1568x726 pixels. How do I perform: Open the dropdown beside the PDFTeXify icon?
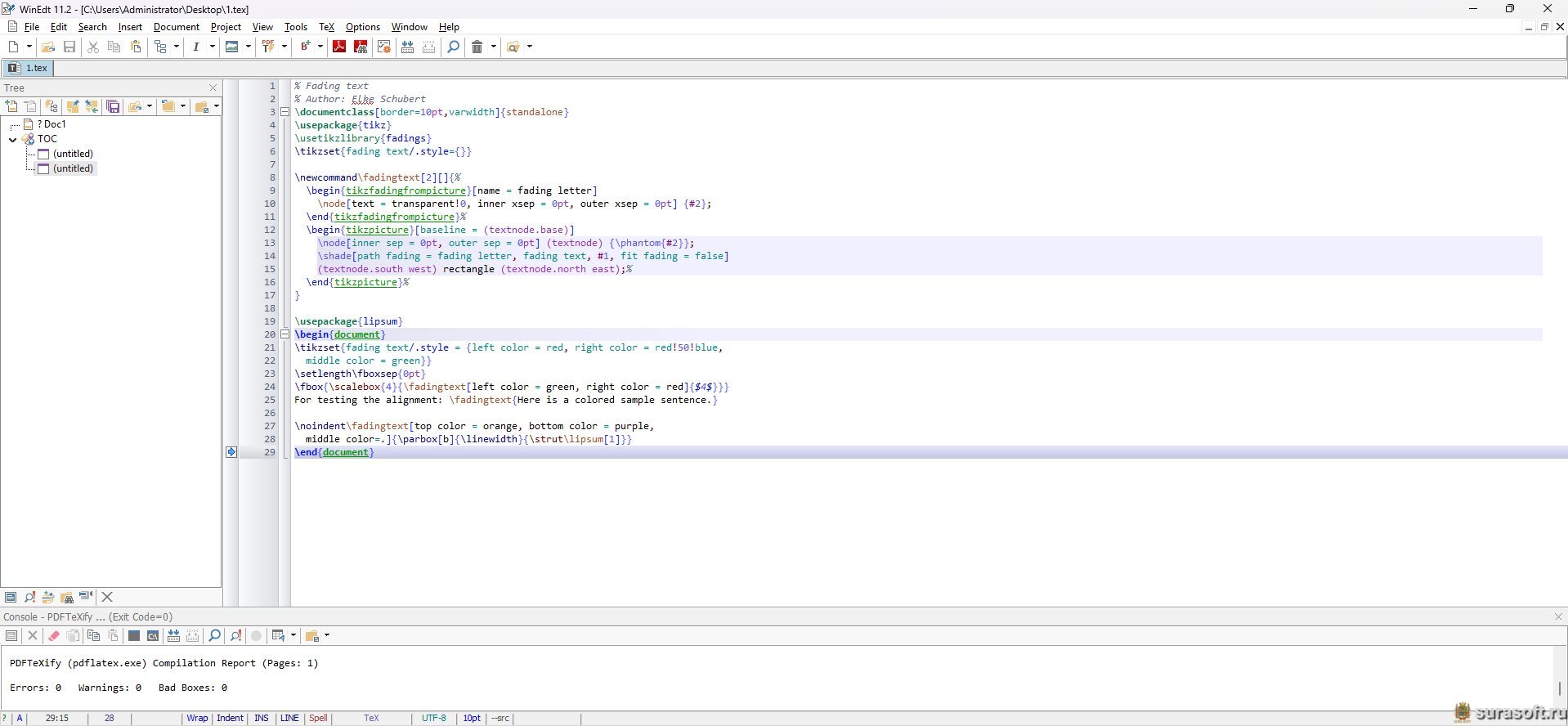(x=284, y=47)
